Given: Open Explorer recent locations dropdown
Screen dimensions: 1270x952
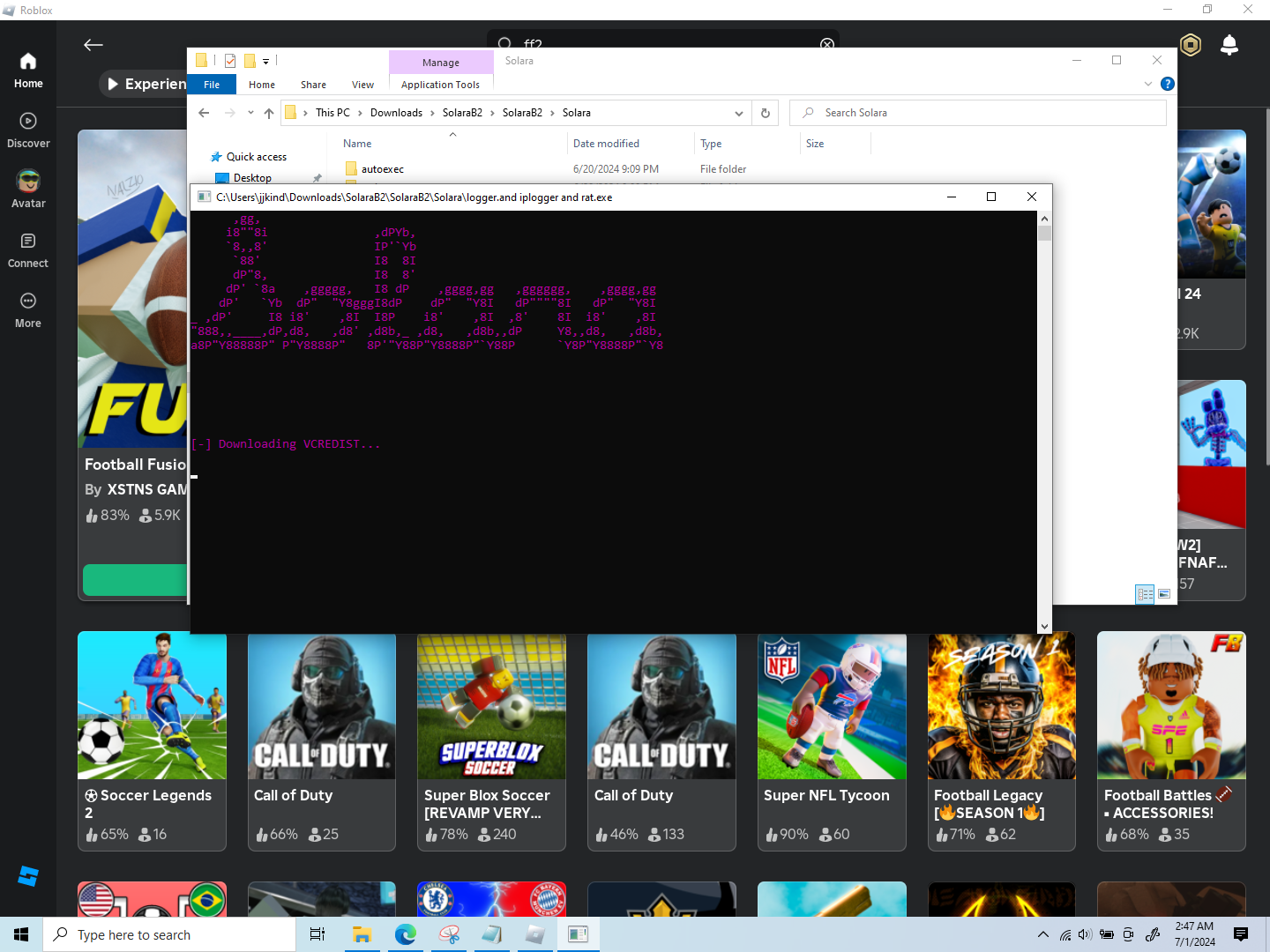Looking at the screenshot, I should [x=250, y=113].
